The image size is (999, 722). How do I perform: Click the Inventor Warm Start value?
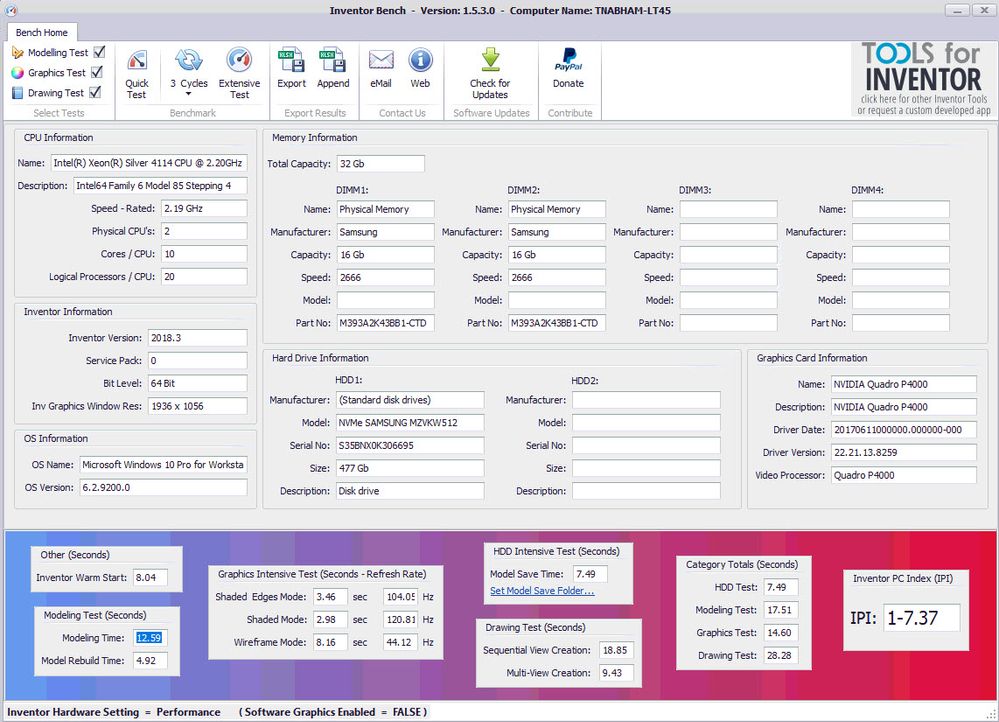[x=150, y=577]
